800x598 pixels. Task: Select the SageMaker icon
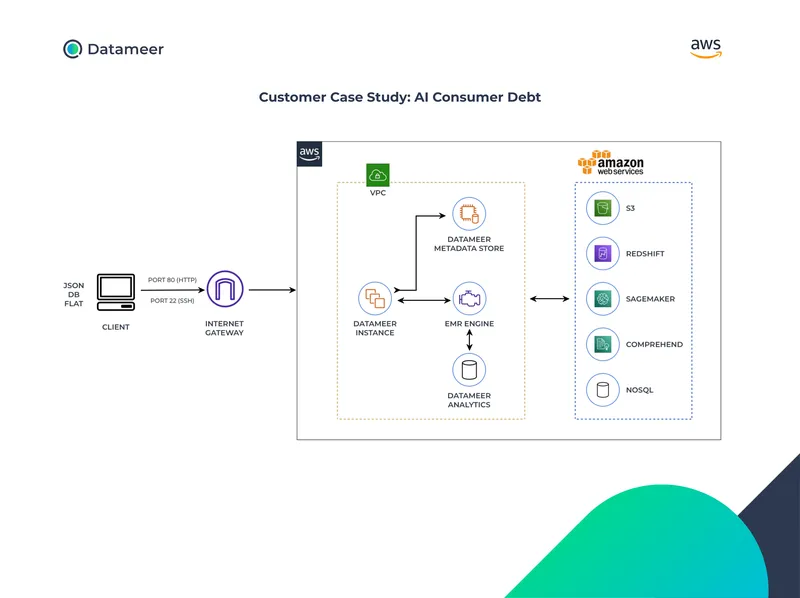tap(603, 299)
